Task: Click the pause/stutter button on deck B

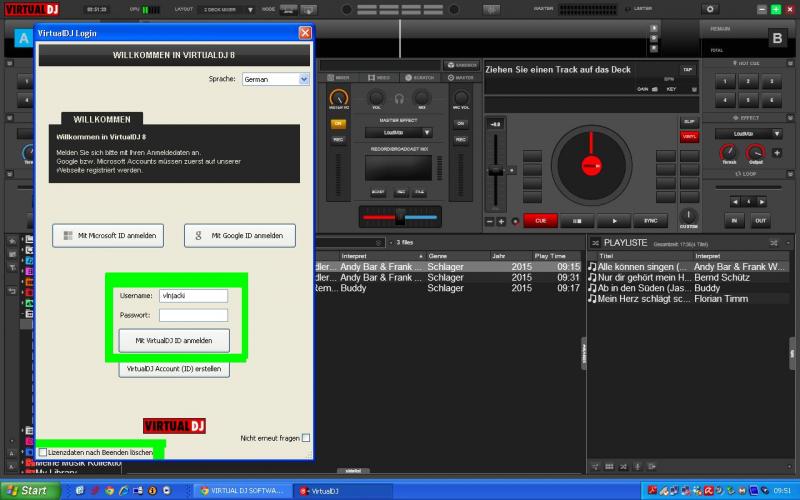Action: (577, 220)
